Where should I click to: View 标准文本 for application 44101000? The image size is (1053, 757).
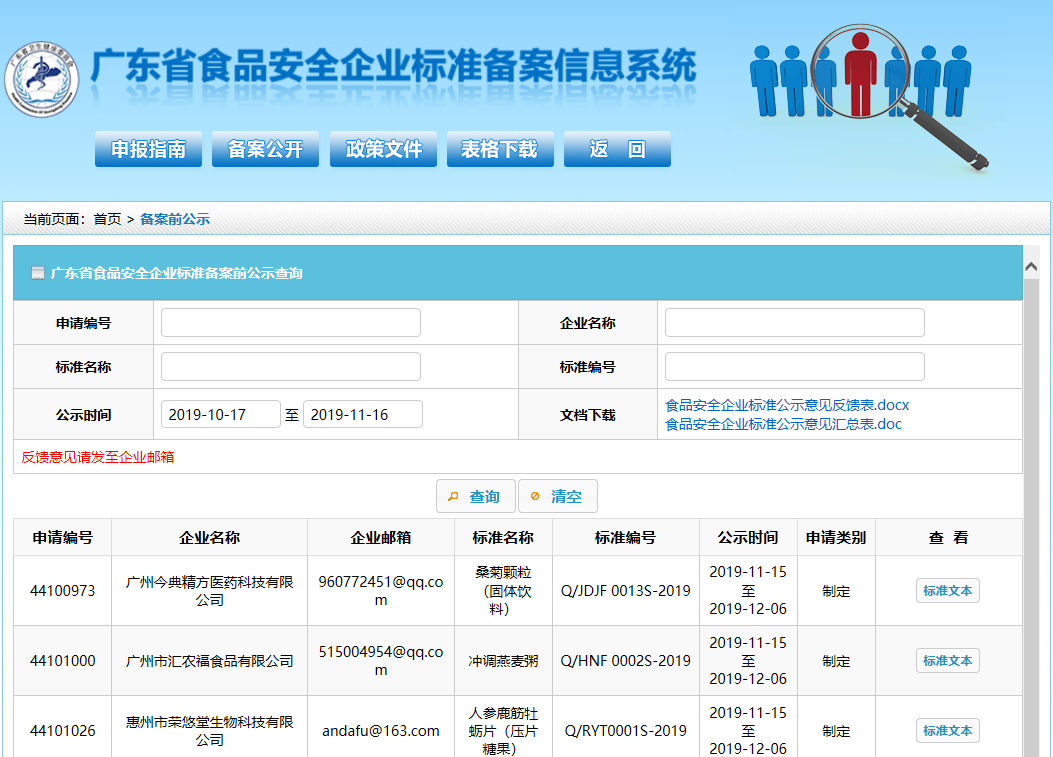[948, 661]
